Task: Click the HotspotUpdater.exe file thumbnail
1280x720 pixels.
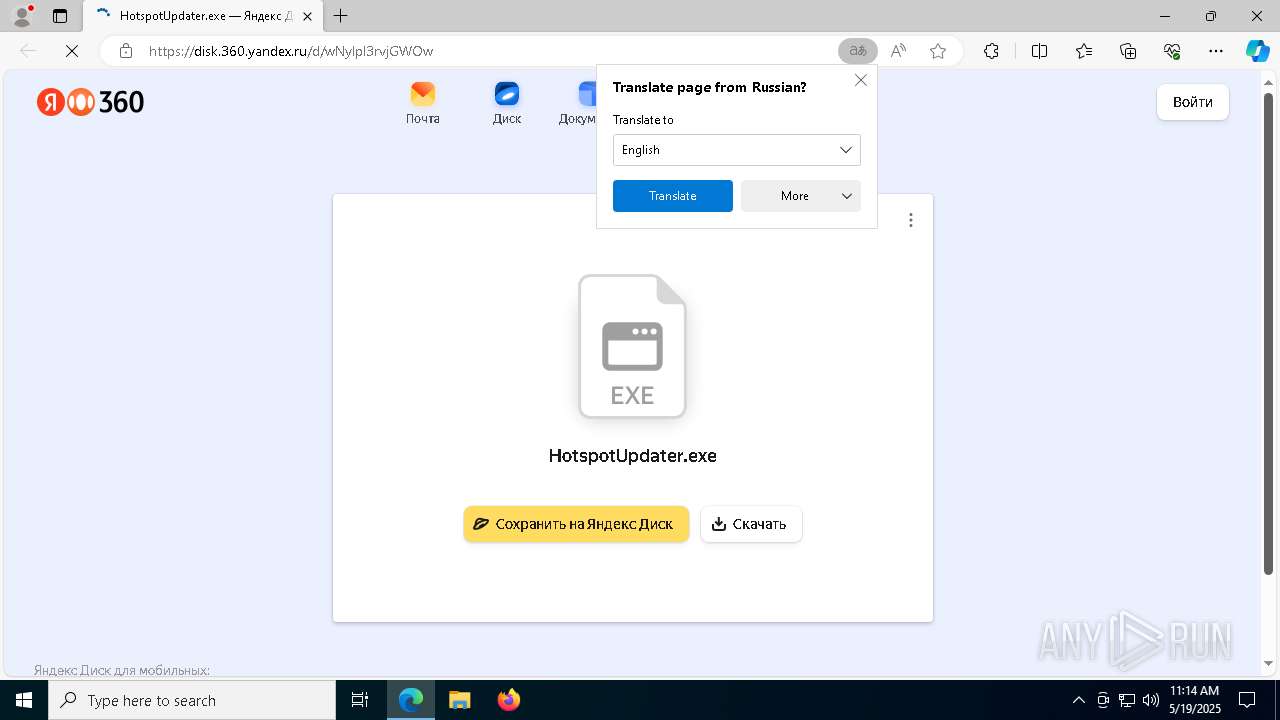Action: pyautogui.click(x=632, y=346)
